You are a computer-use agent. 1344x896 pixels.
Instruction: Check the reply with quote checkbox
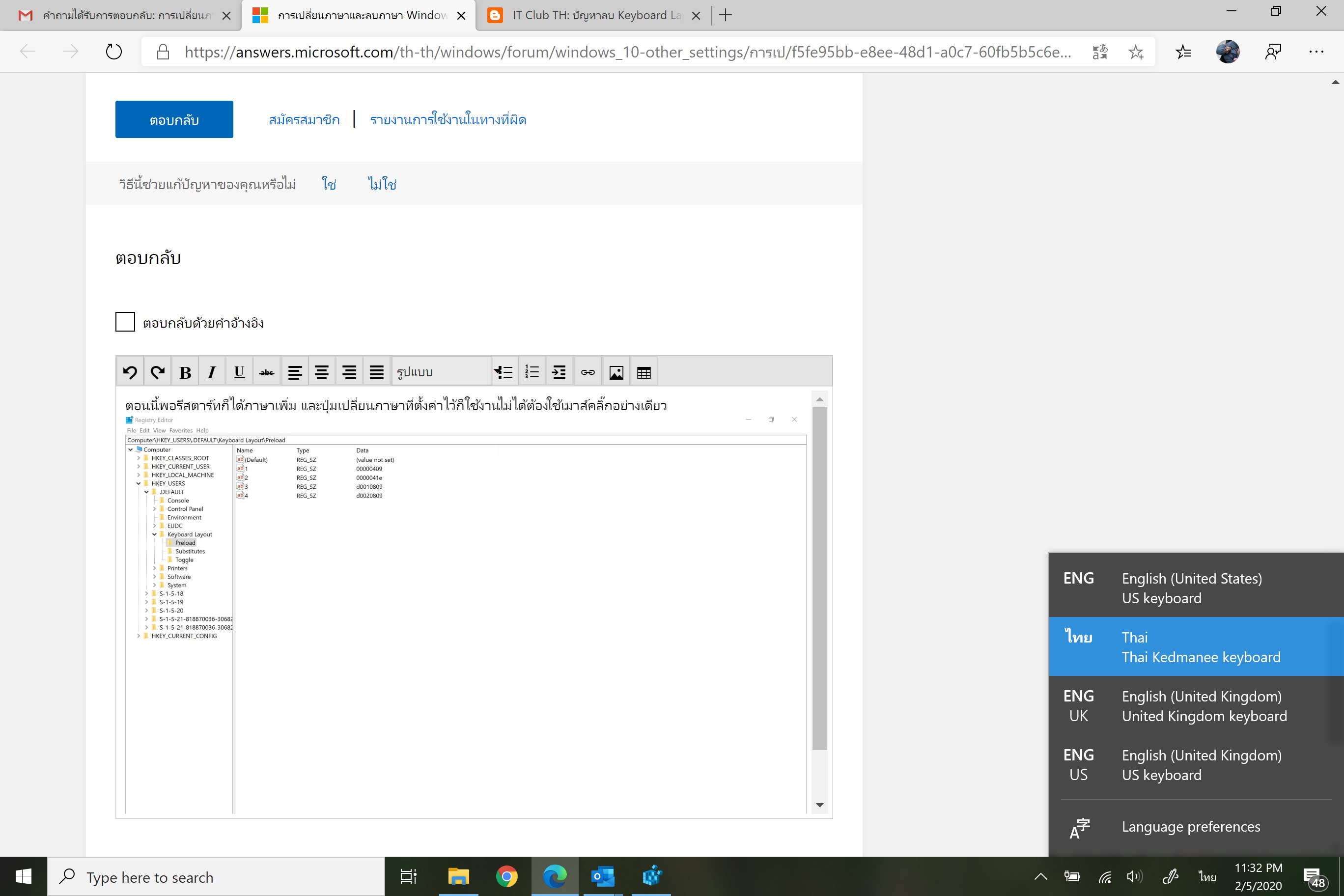tap(125, 322)
